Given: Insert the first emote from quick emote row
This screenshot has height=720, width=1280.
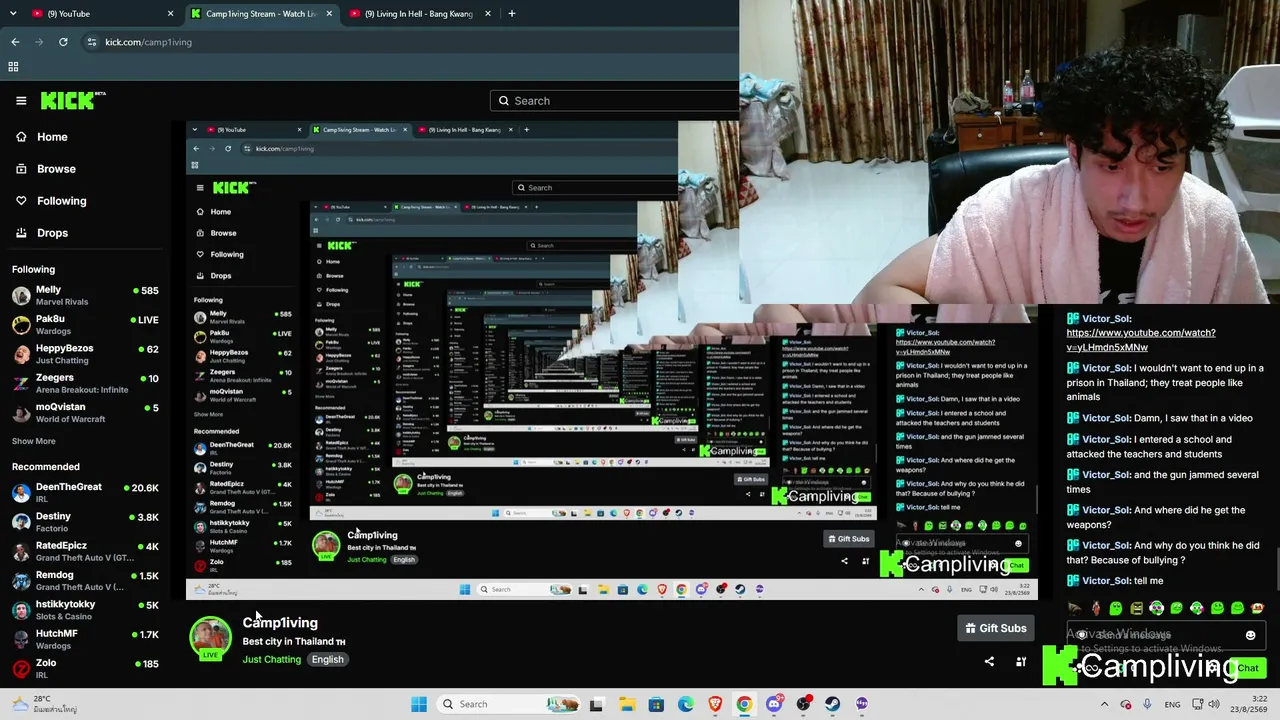Looking at the screenshot, I should [x=1075, y=608].
